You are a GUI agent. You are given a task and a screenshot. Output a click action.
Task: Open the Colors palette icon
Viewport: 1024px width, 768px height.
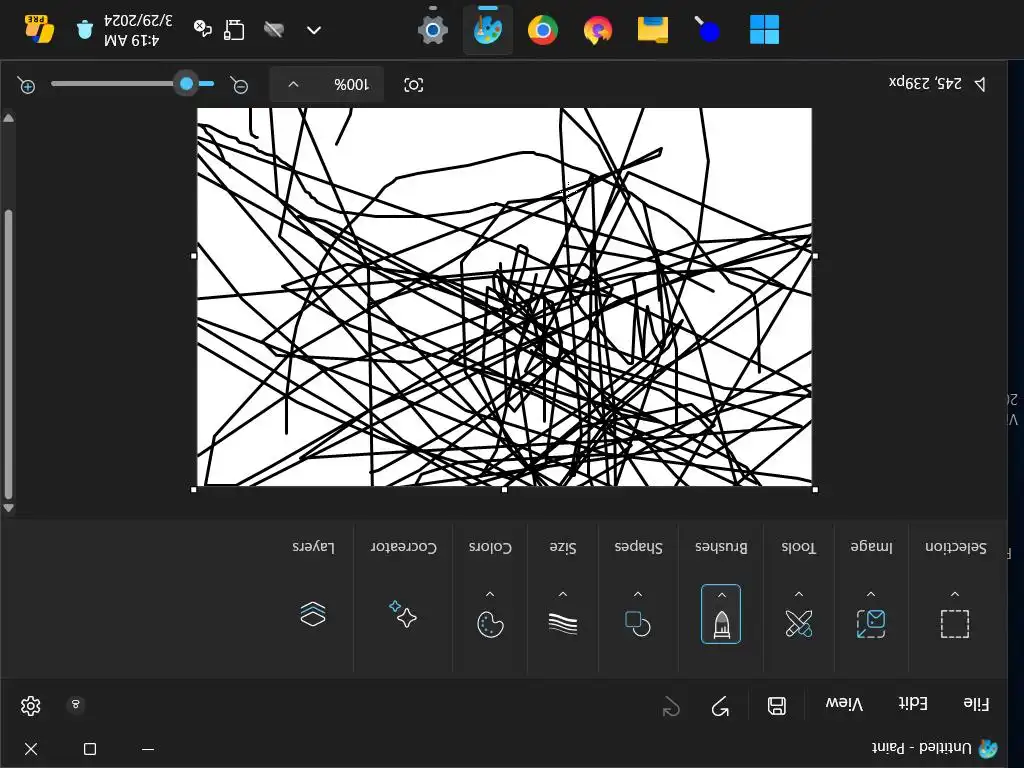tap(490, 624)
